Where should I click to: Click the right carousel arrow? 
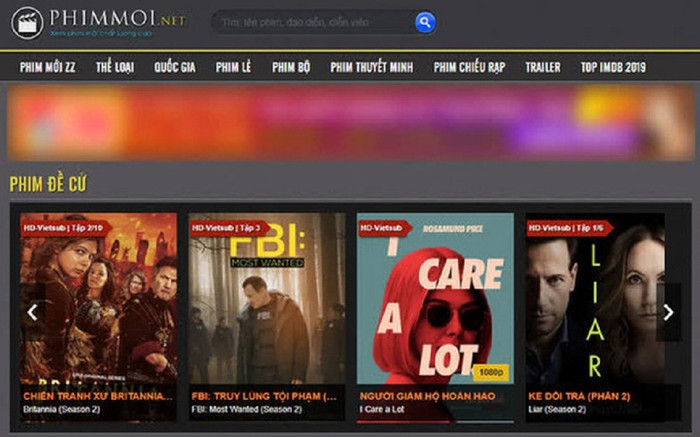(x=669, y=312)
